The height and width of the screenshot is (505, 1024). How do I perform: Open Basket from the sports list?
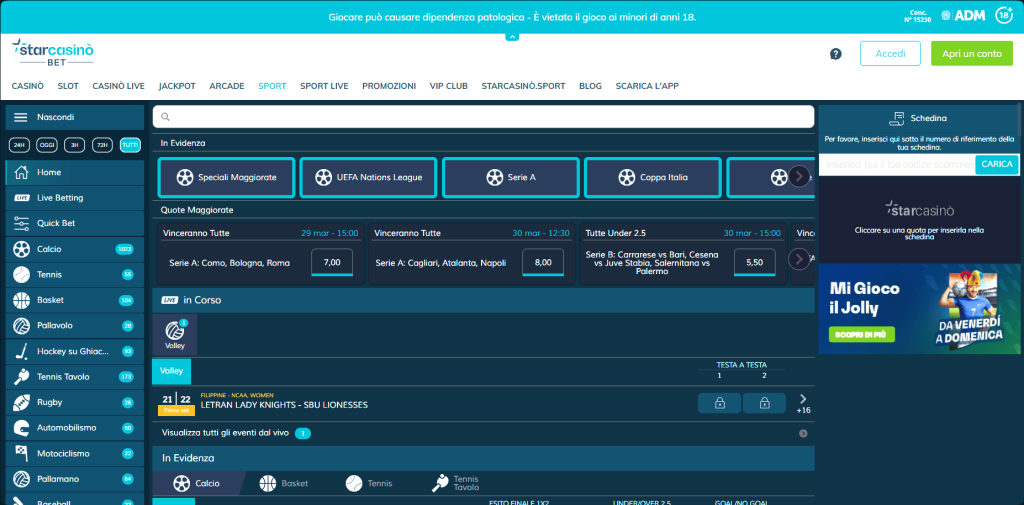point(50,300)
